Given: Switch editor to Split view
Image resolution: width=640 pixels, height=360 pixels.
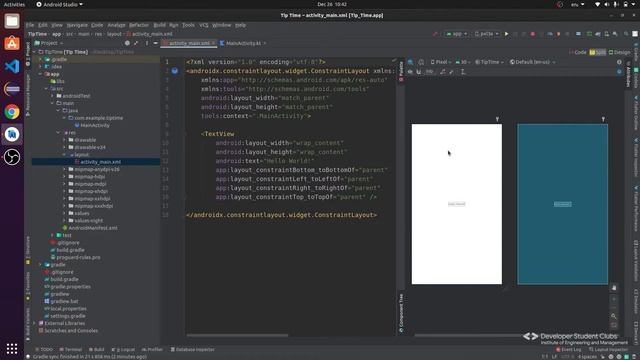Looking at the screenshot, I should coord(598,52).
